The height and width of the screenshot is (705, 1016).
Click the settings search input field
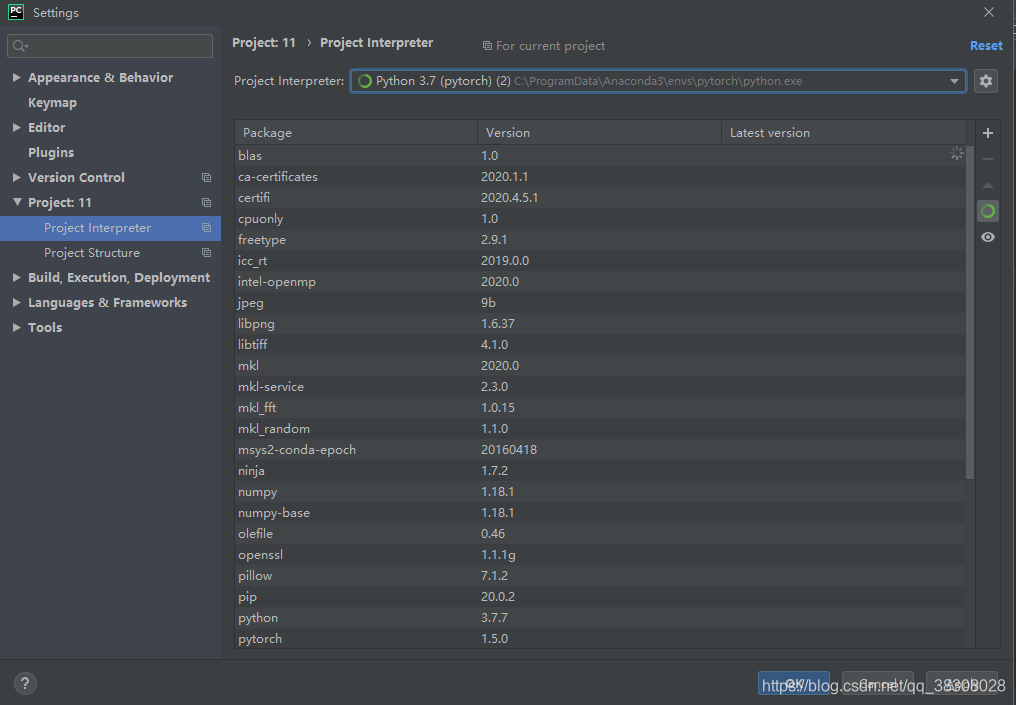[x=110, y=46]
